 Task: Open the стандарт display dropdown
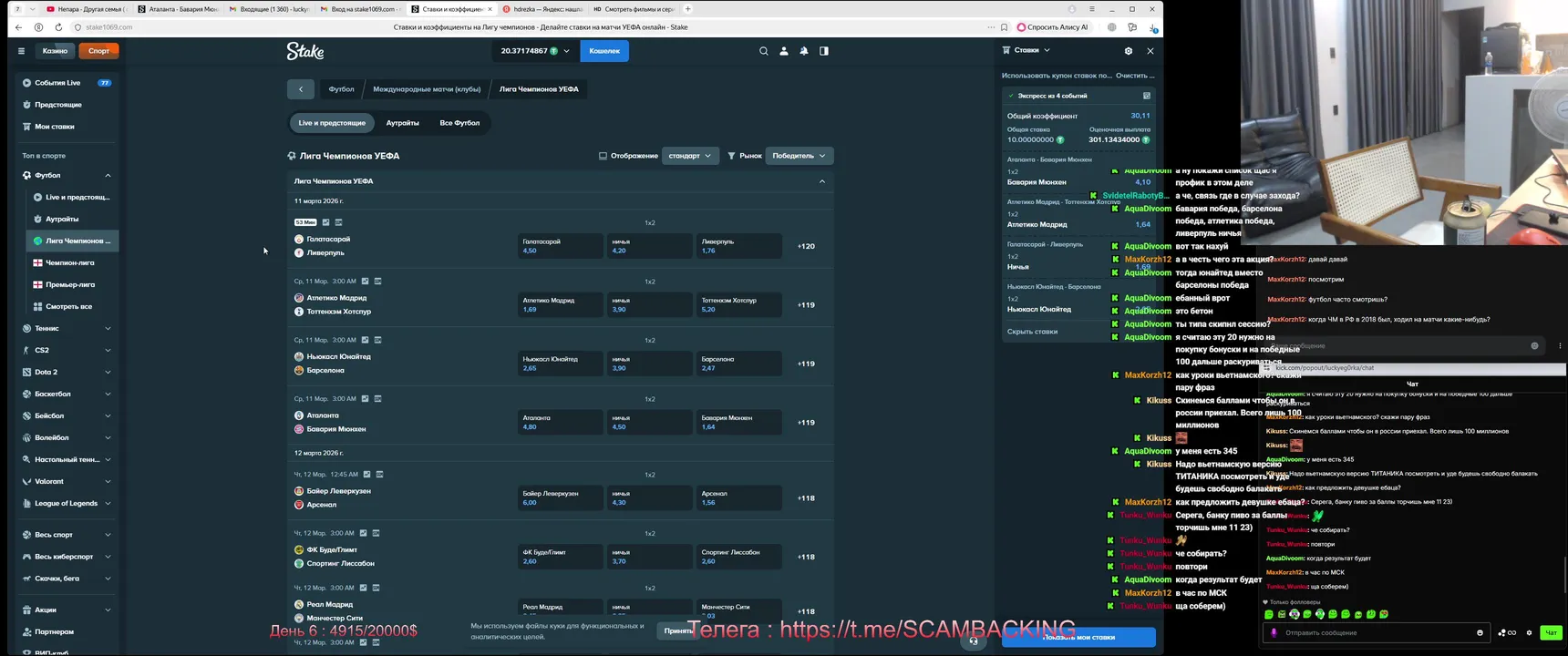(x=690, y=156)
